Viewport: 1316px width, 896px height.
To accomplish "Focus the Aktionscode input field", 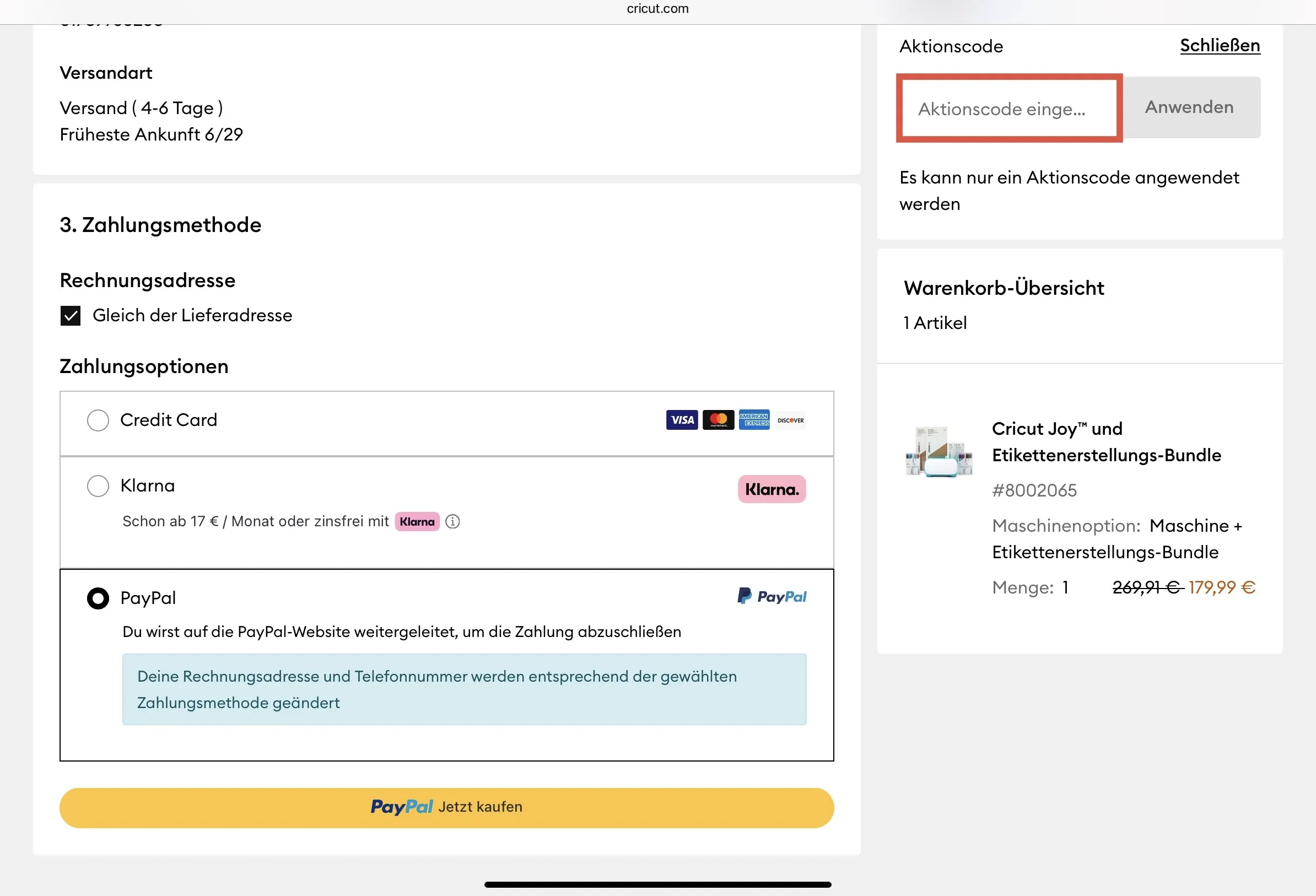I will pos(1008,108).
